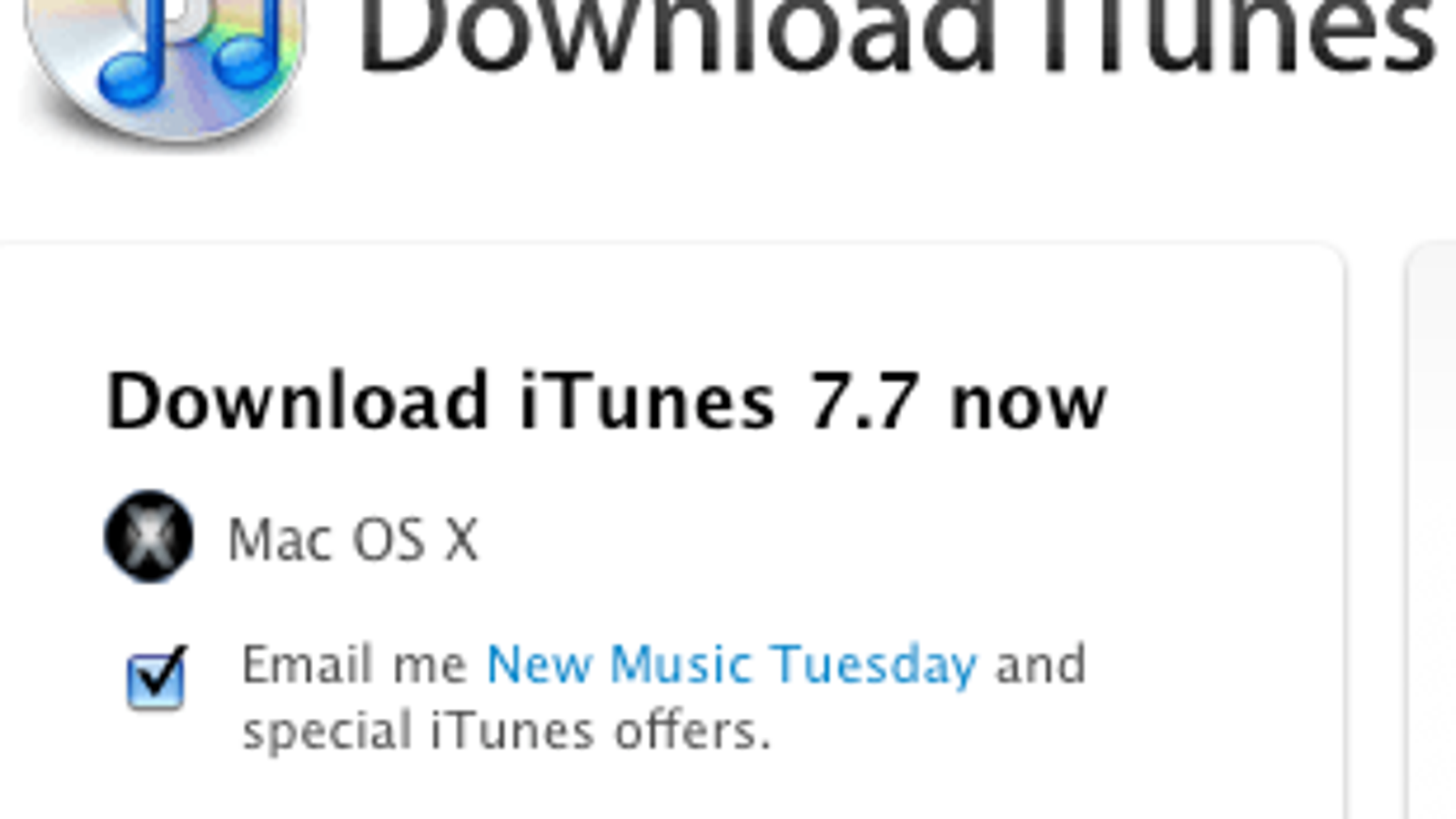The height and width of the screenshot is (819, 1456).
Task: Click the "Download iTunes" page title
Action: pyautogui.click(x=896, y=38)
